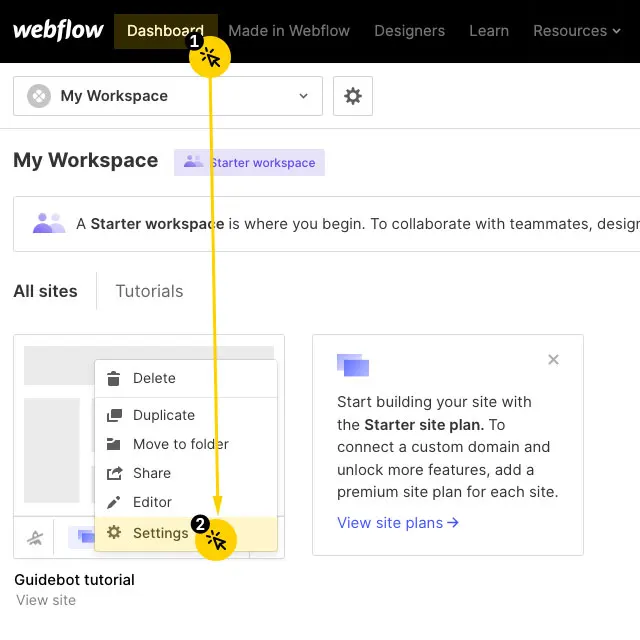This screenshot has height=640, width=640.
Task: Close the Starter site plan card
Action: [553, 360]
